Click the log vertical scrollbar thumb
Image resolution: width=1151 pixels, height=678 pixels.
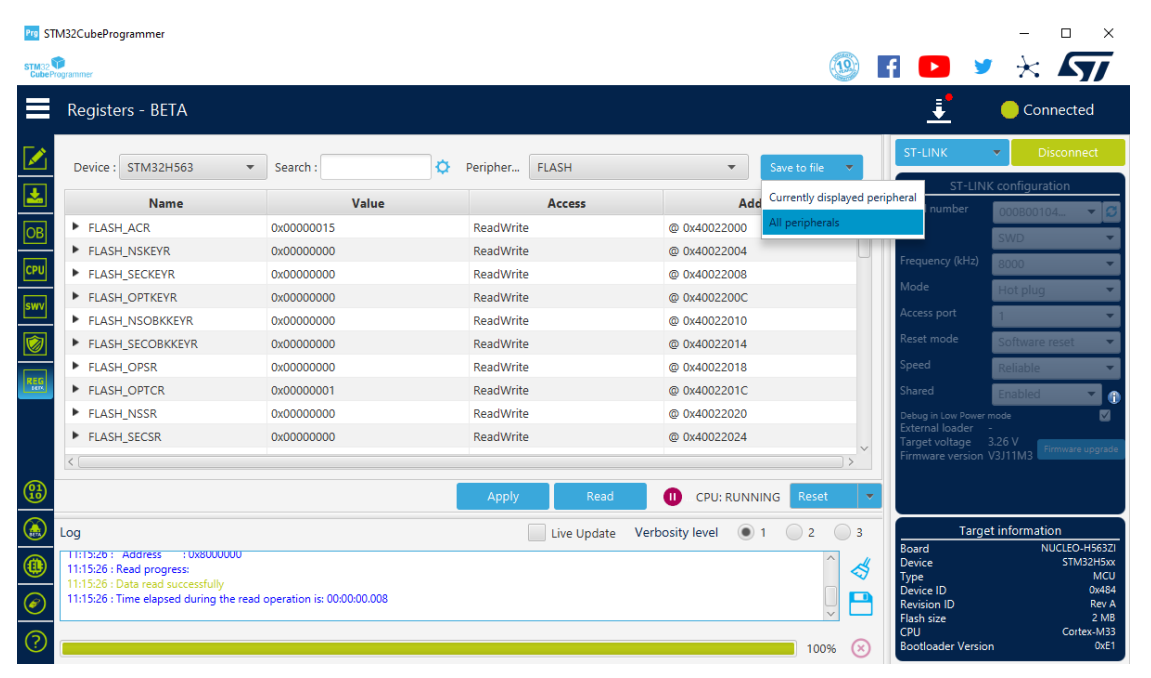pyautogui.click(x=831, y=594)
